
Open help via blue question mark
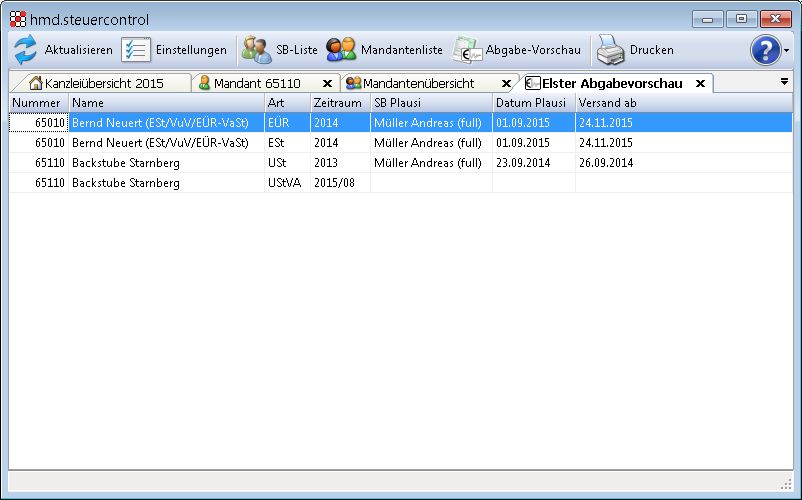(x=765, y=50)
